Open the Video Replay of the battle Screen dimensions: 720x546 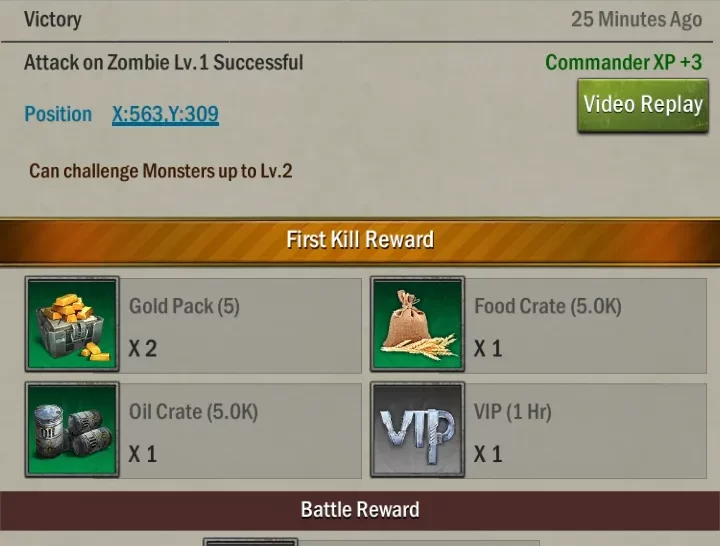(643, 105)
